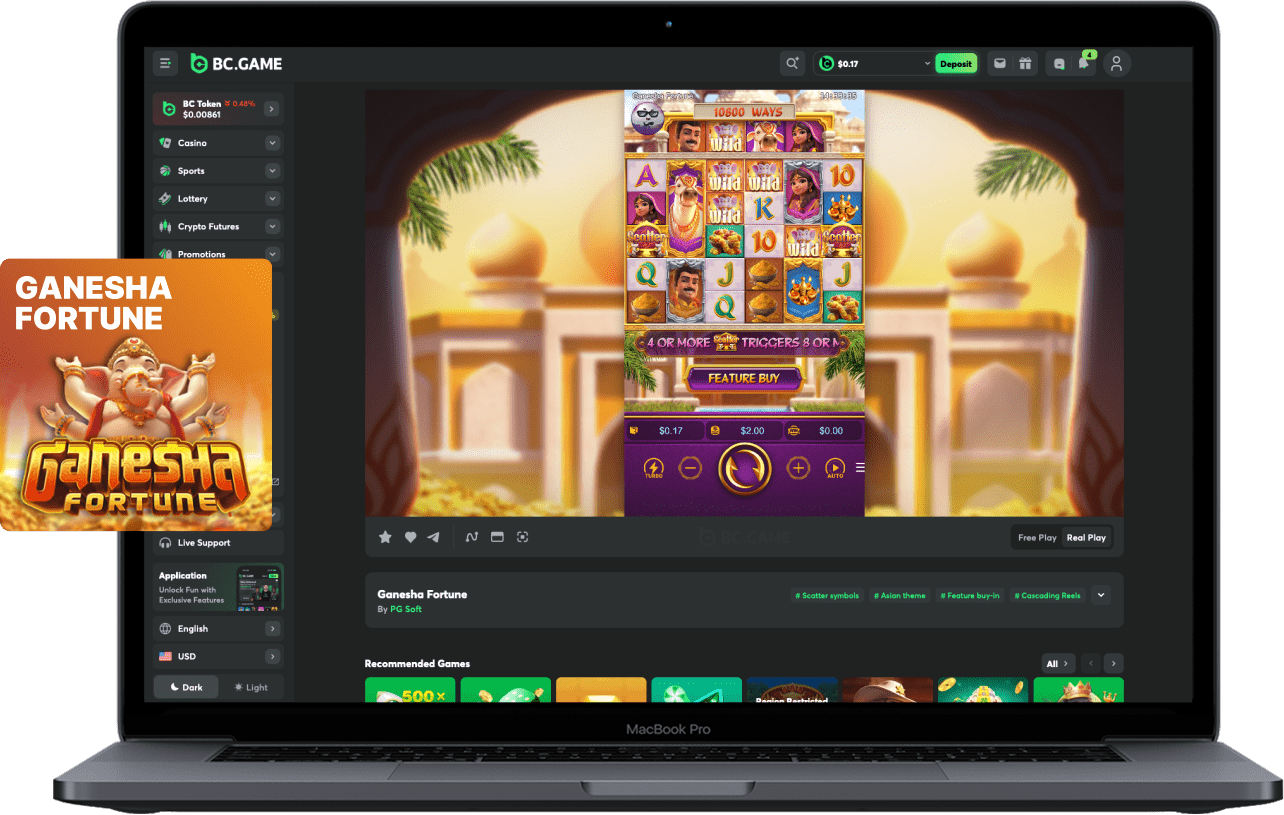Switch to Light theme
The image size is (1284, 815).
[251, 687]
